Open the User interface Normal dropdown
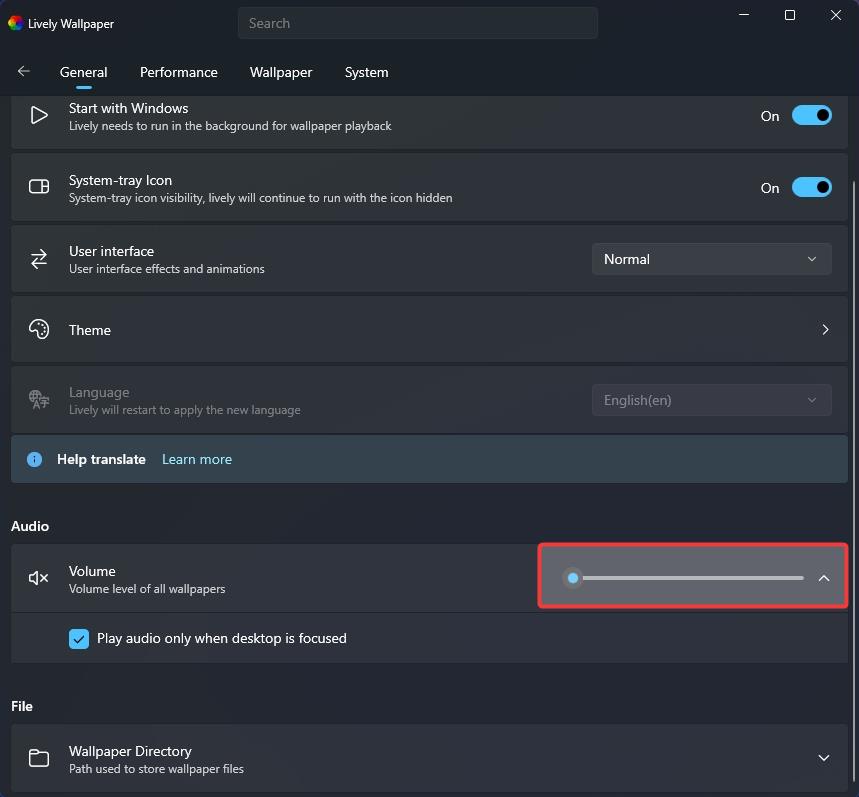This screenshot has width=859, height=797. pos(711,259)
